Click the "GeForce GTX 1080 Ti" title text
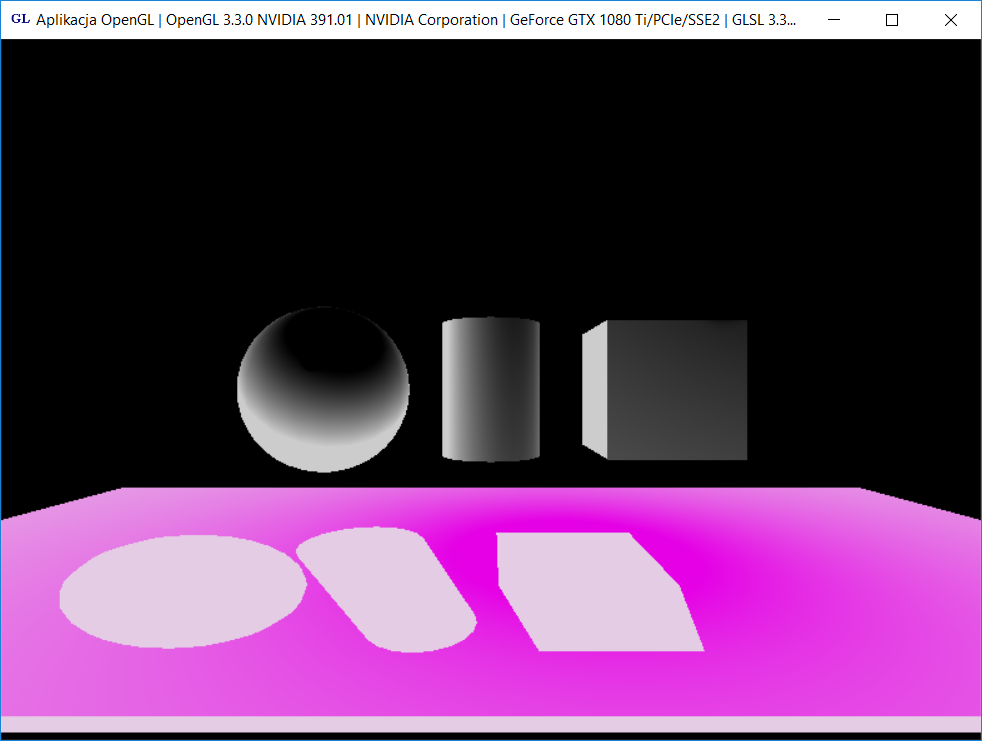The width and height of the screenshot is (982, 741). coord(585,20)
